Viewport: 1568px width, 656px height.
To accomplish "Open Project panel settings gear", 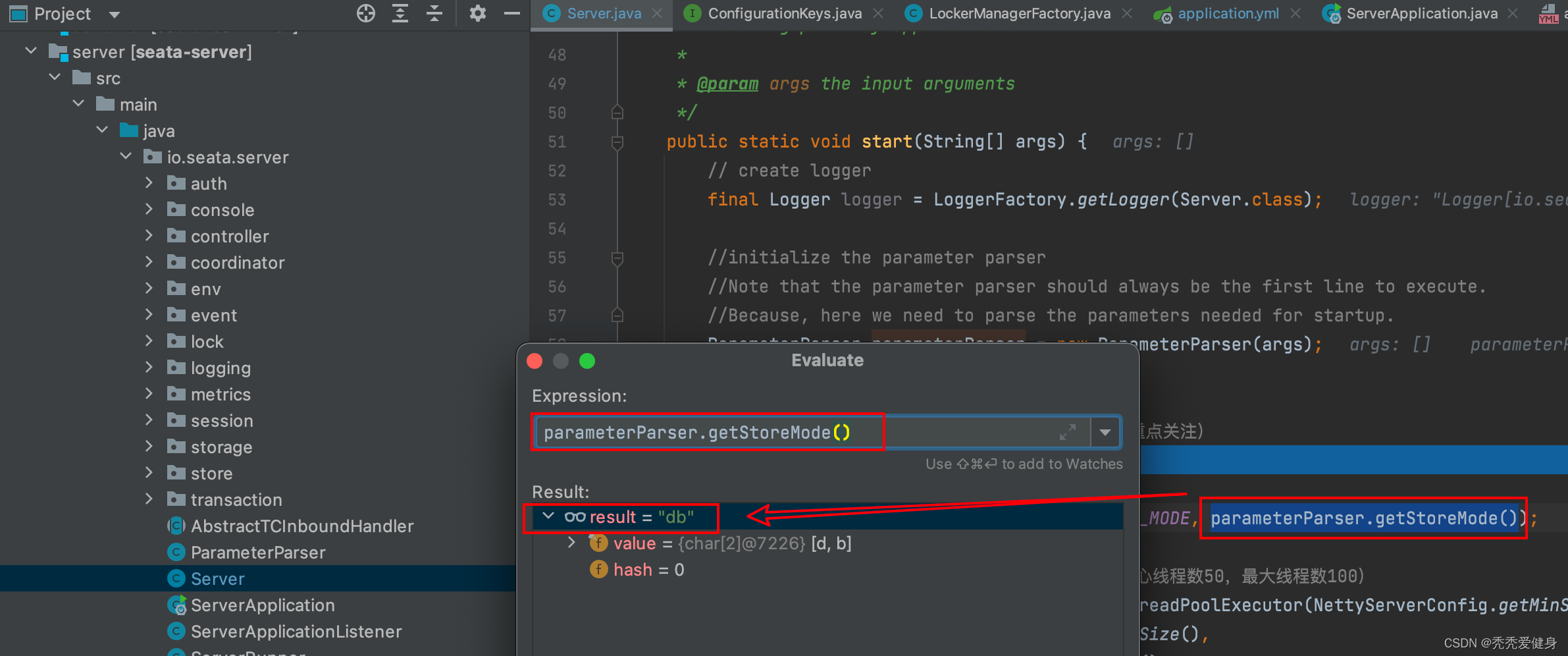I will click(478, 13).
